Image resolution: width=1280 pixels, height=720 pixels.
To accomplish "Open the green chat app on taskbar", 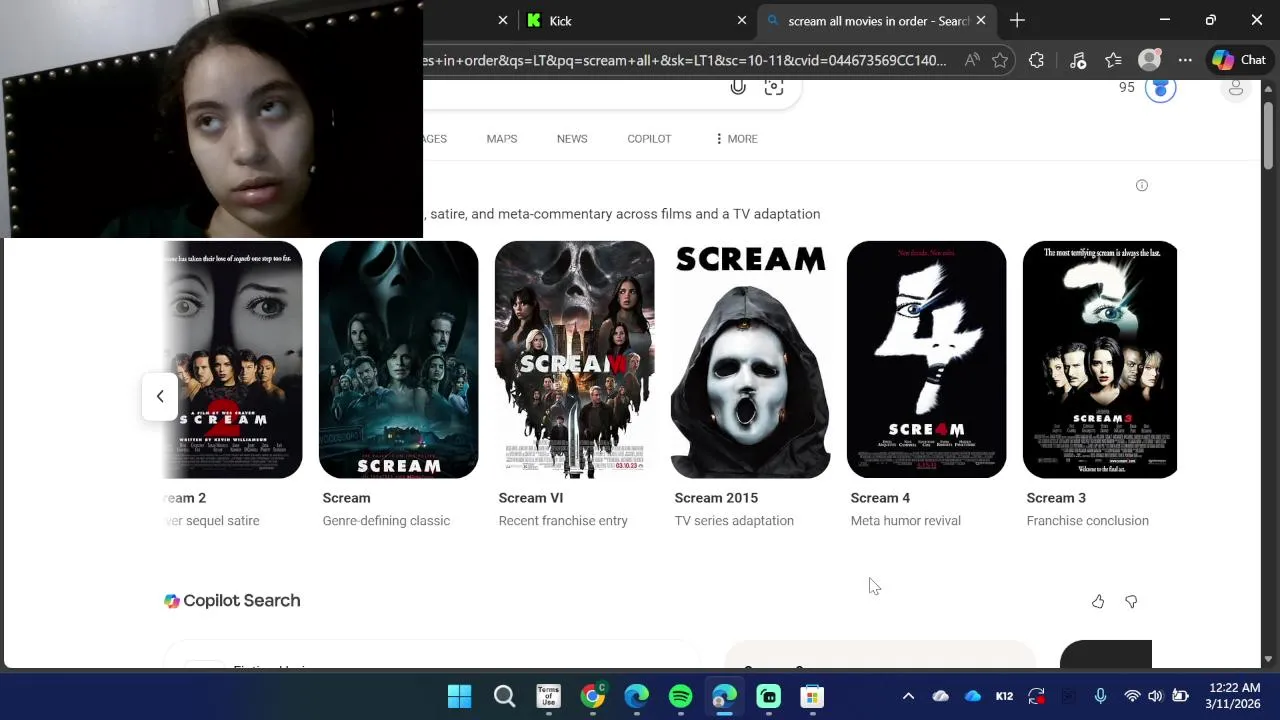I will [x=768, y=696].
